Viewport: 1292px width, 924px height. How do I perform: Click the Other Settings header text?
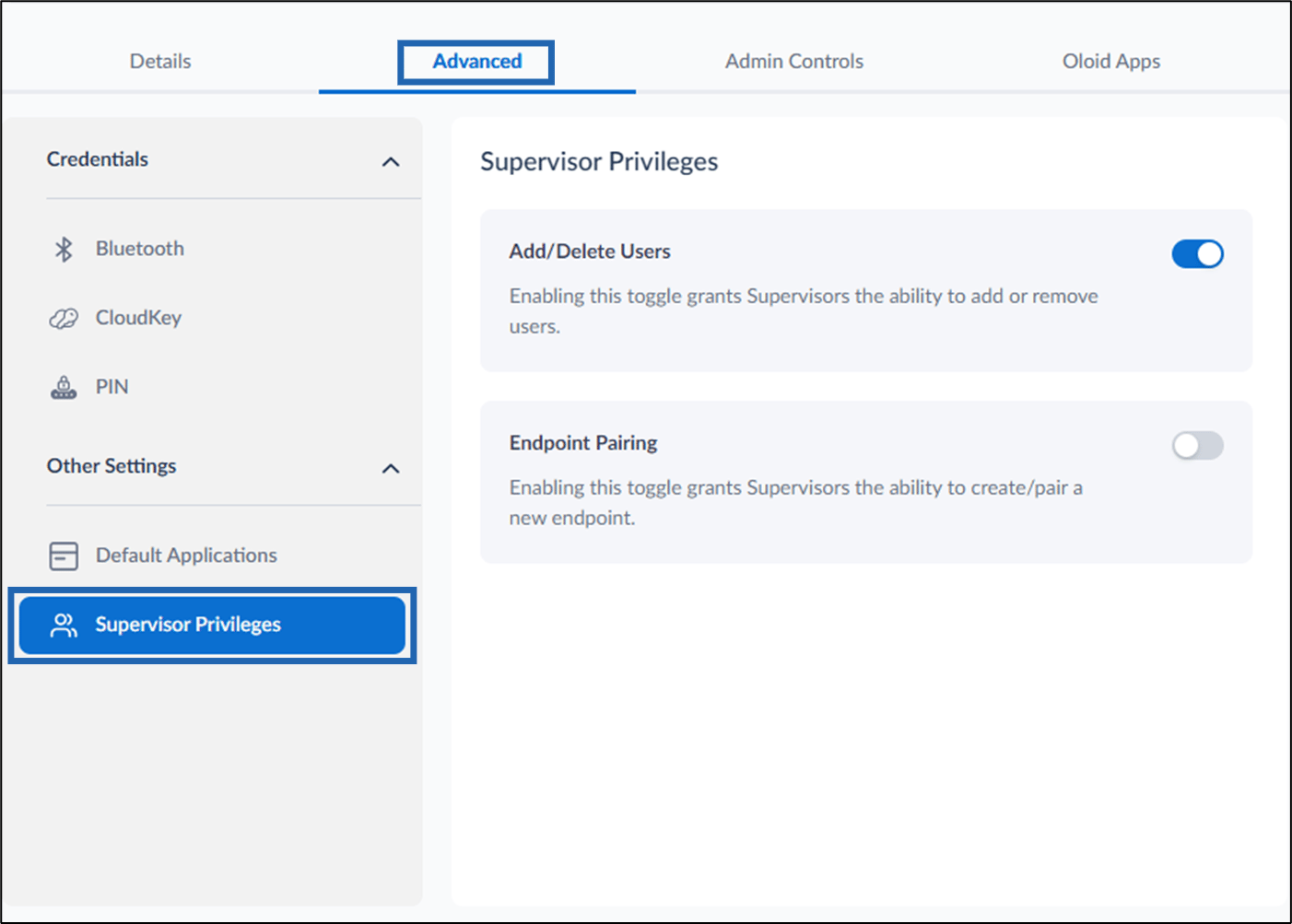[x=112, y=466]
